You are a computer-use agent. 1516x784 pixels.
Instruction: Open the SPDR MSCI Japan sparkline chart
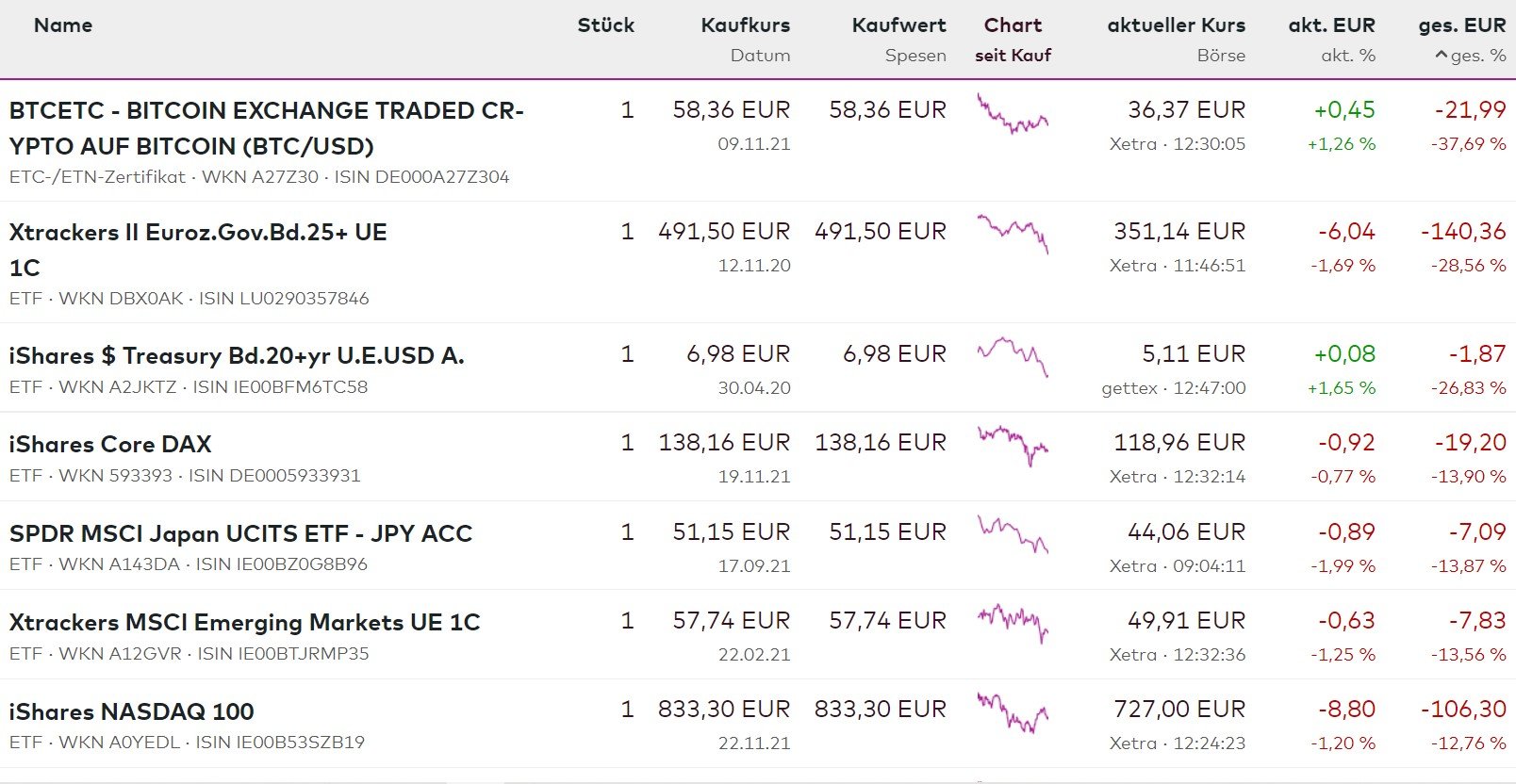tap(1013, 534)
